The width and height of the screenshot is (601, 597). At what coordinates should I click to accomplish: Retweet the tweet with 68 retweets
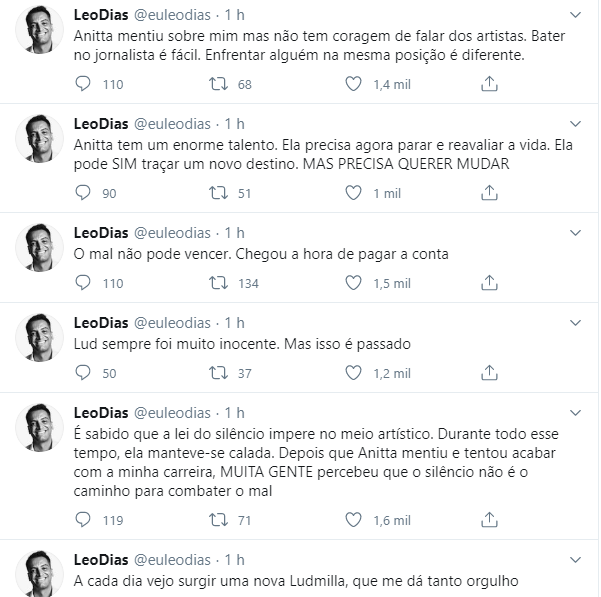(218, 84)
